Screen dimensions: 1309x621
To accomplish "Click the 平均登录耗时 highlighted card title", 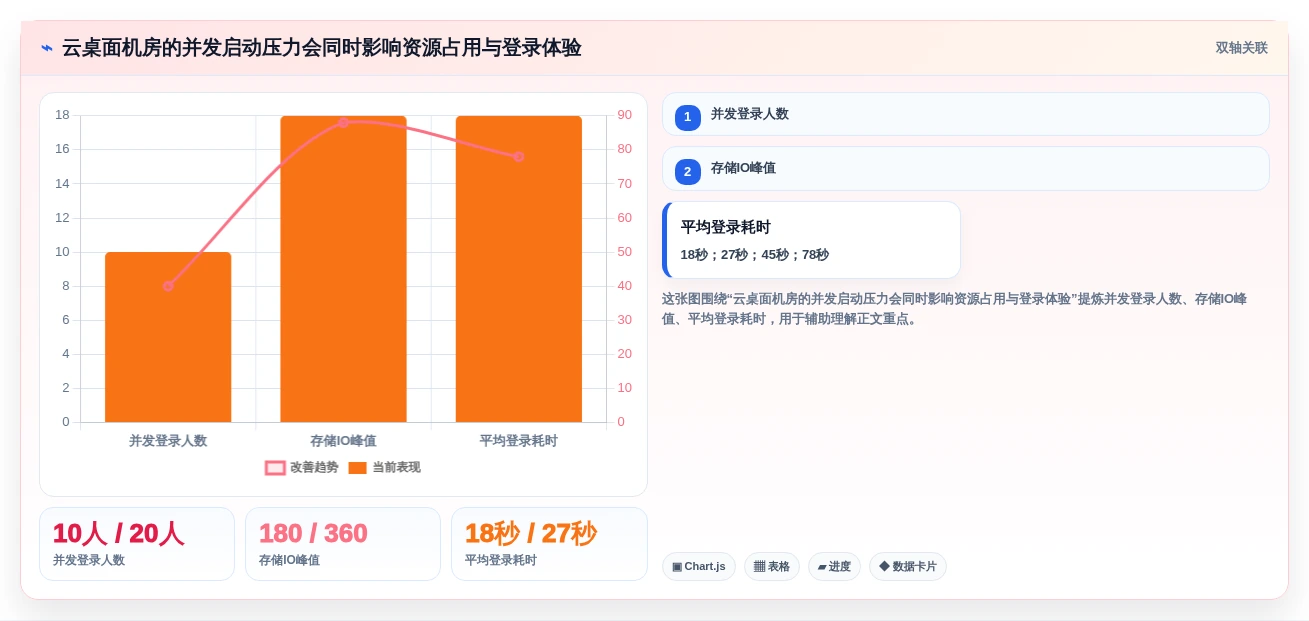I will [x=725, y=227].
